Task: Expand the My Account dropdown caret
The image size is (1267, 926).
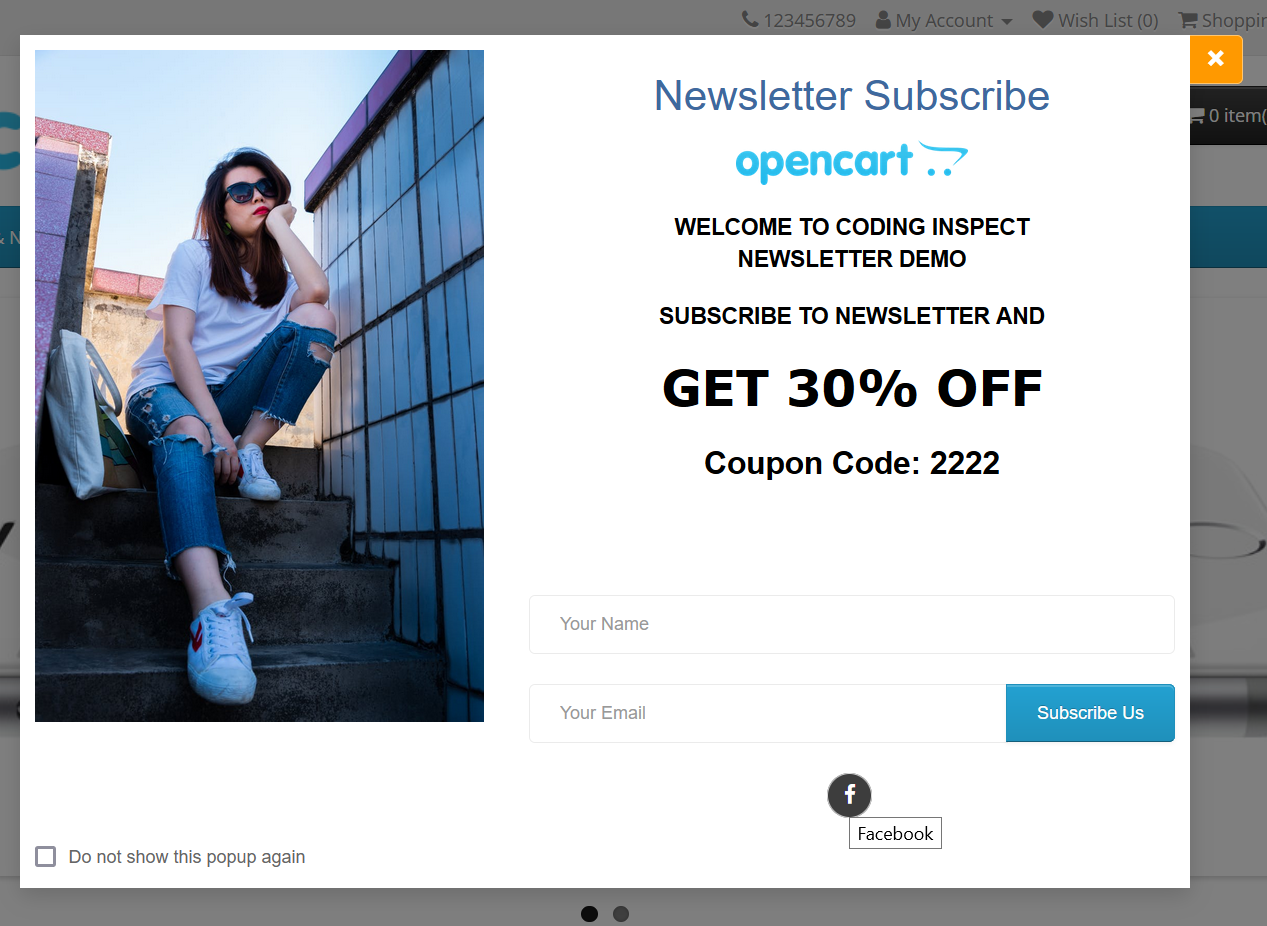Action: click(1006, 22)
